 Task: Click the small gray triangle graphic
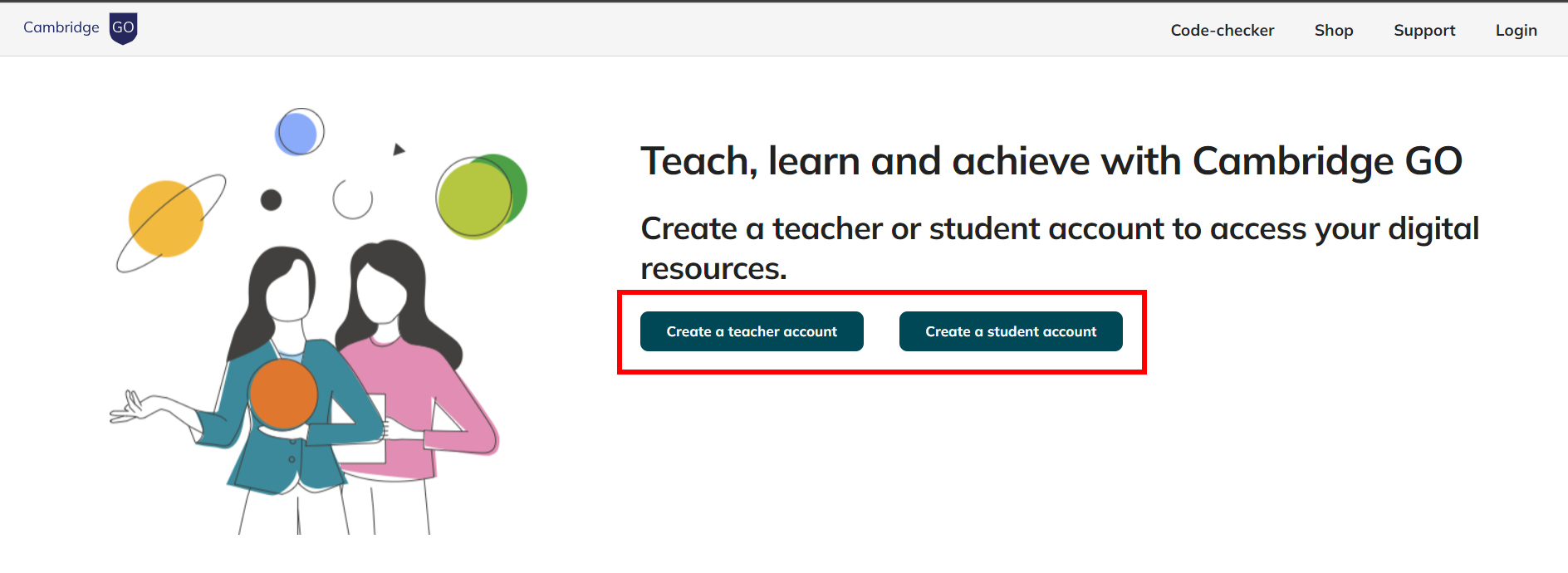click(x=399, y=149)
